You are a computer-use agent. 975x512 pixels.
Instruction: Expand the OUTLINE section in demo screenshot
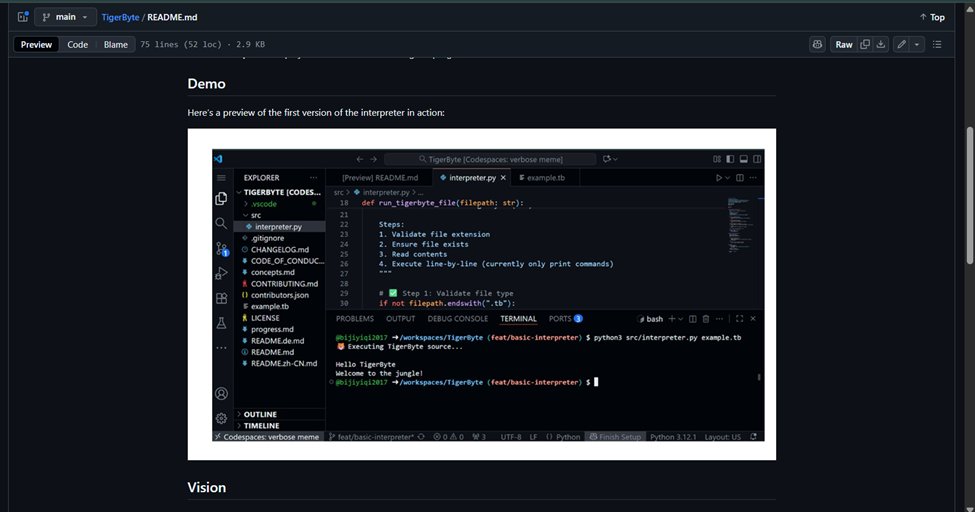279,414
